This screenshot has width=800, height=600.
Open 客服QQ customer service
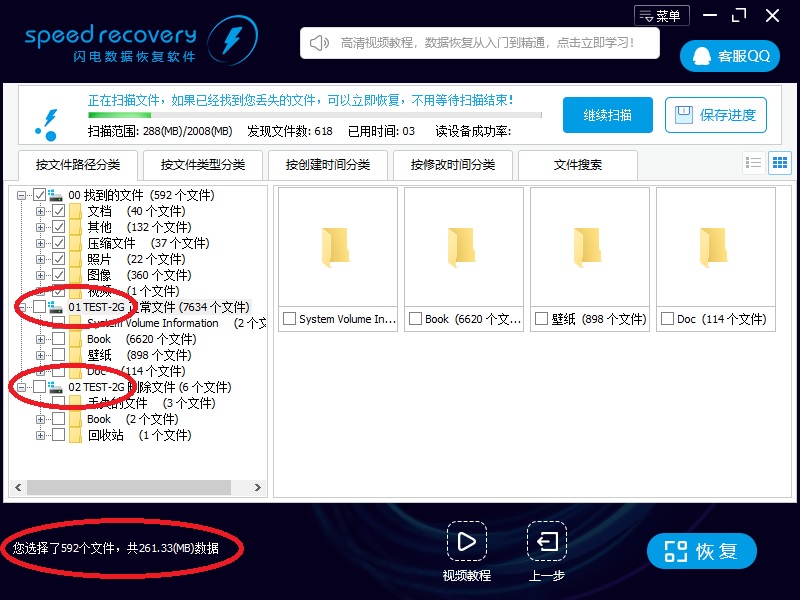730,56
